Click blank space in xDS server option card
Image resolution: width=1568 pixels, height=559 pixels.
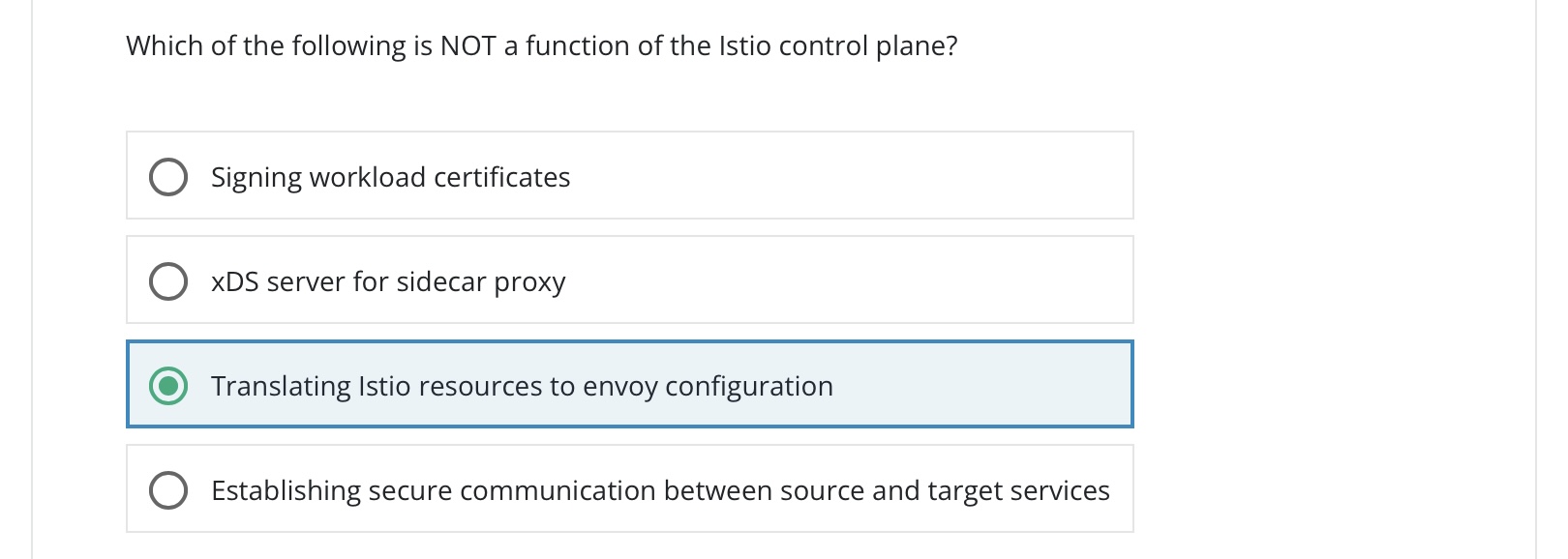(852, 280)
